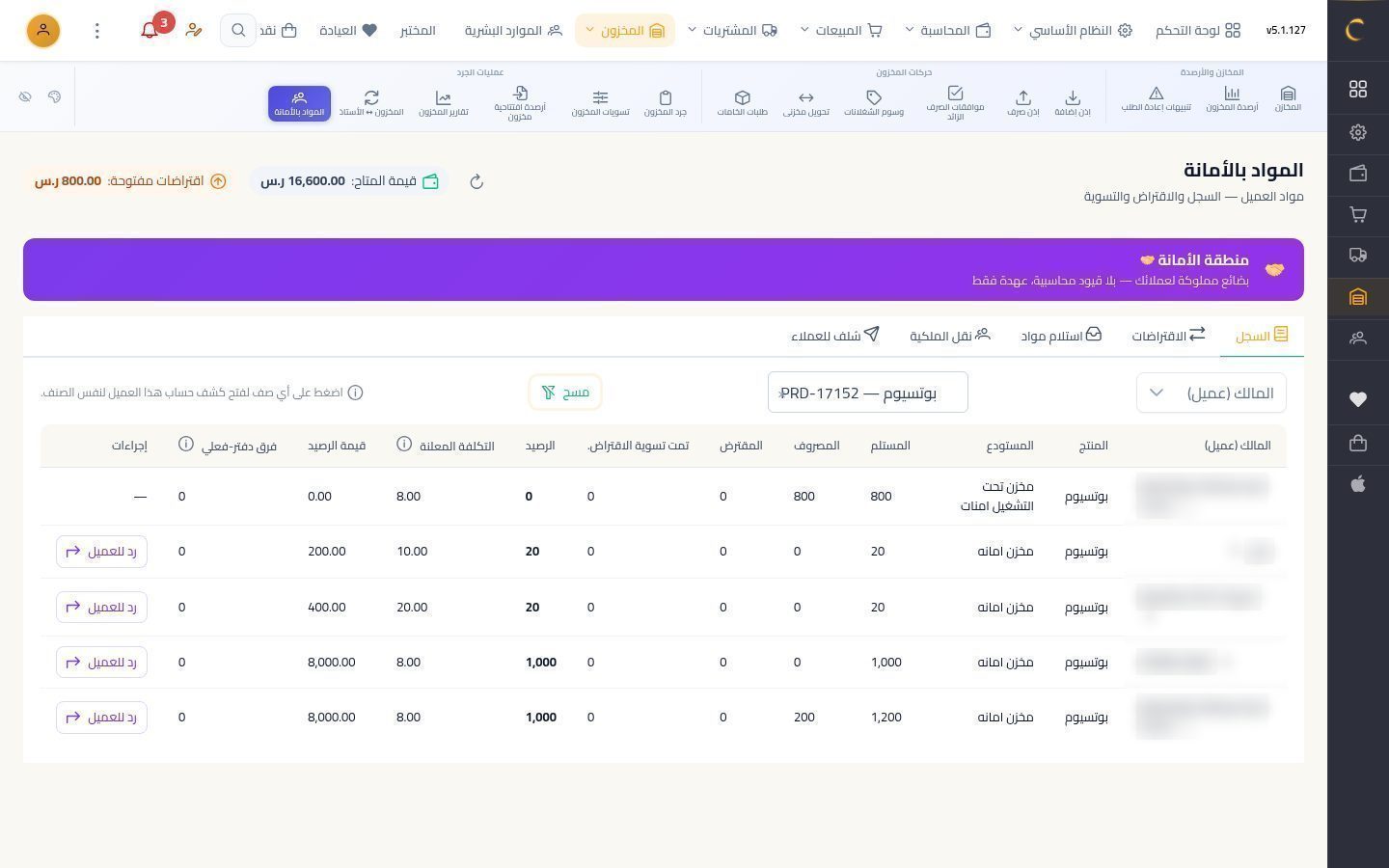The image size is (1389, 868).
Task: Click the product filter field بوتسيوم PRD-17152
Action: 868,393
